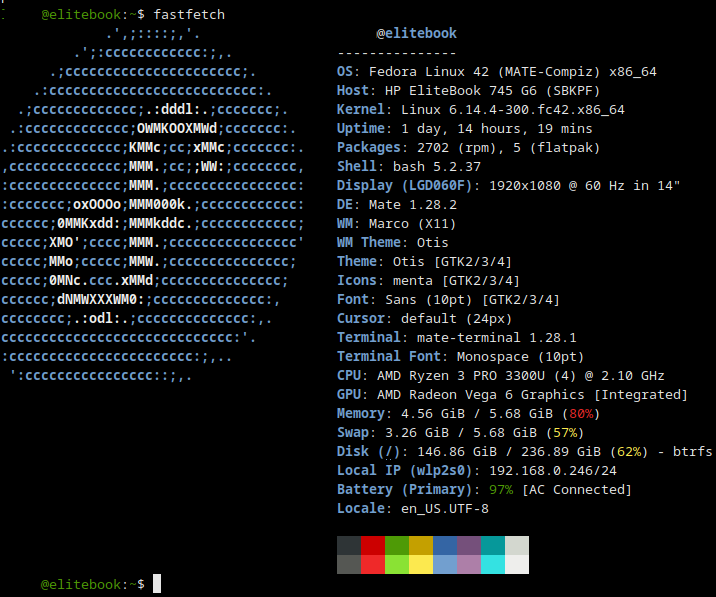Click the 'WM Theme' label
Screen dimensions: 716x597
click(369, 243)
